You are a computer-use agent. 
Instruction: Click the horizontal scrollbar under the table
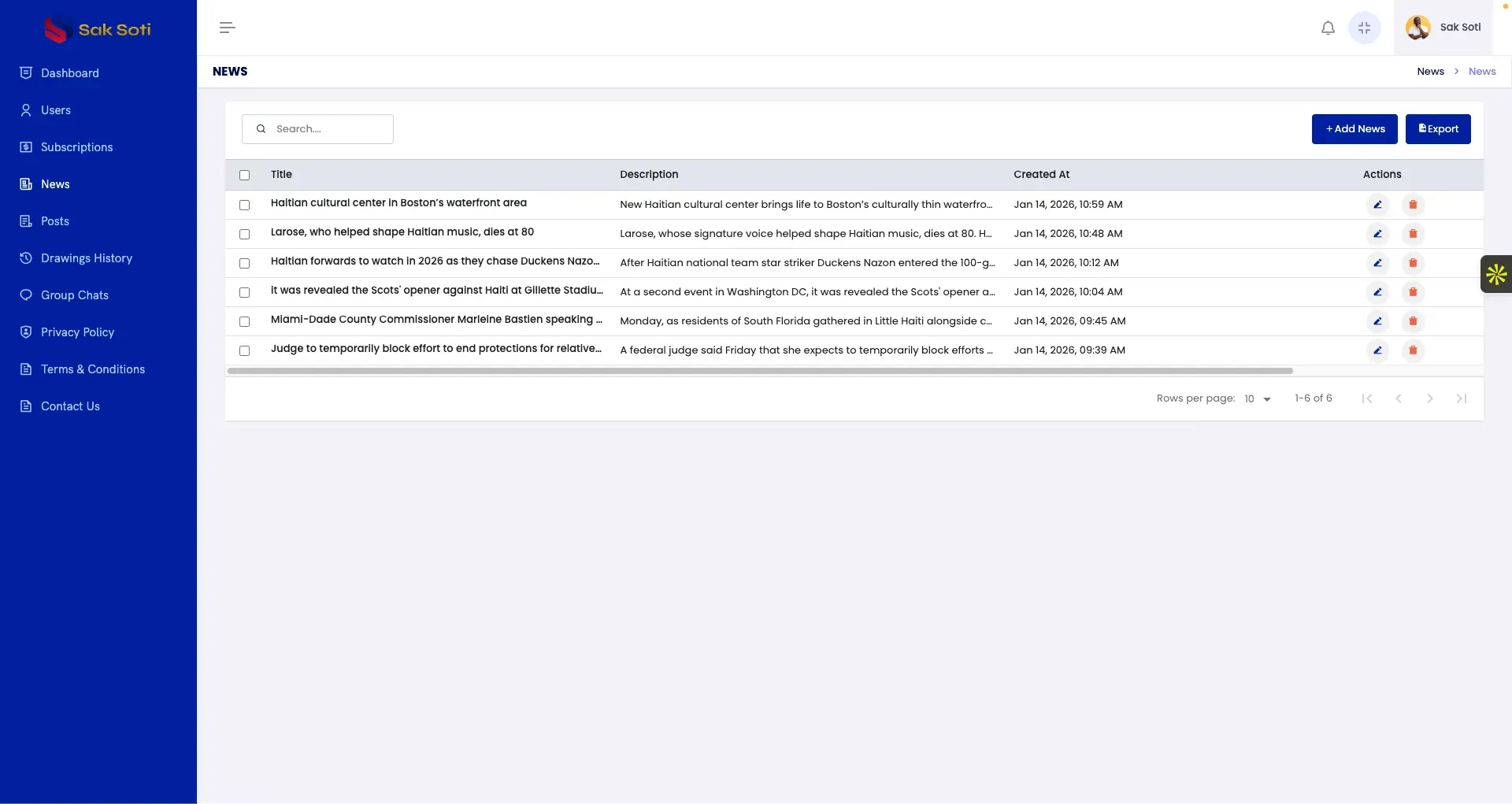coord(760,371)
